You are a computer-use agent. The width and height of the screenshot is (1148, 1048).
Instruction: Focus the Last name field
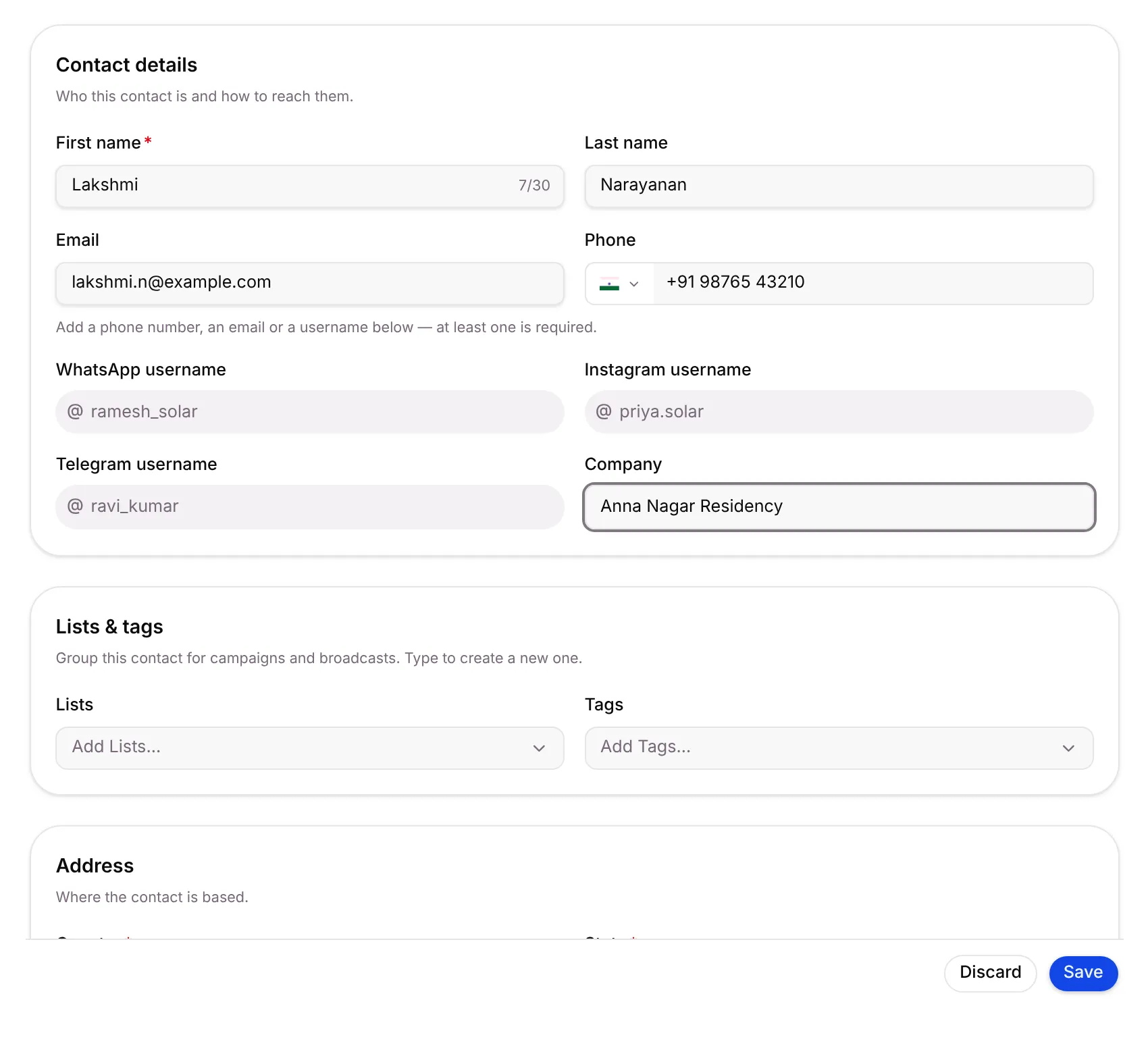click(839, 186)
